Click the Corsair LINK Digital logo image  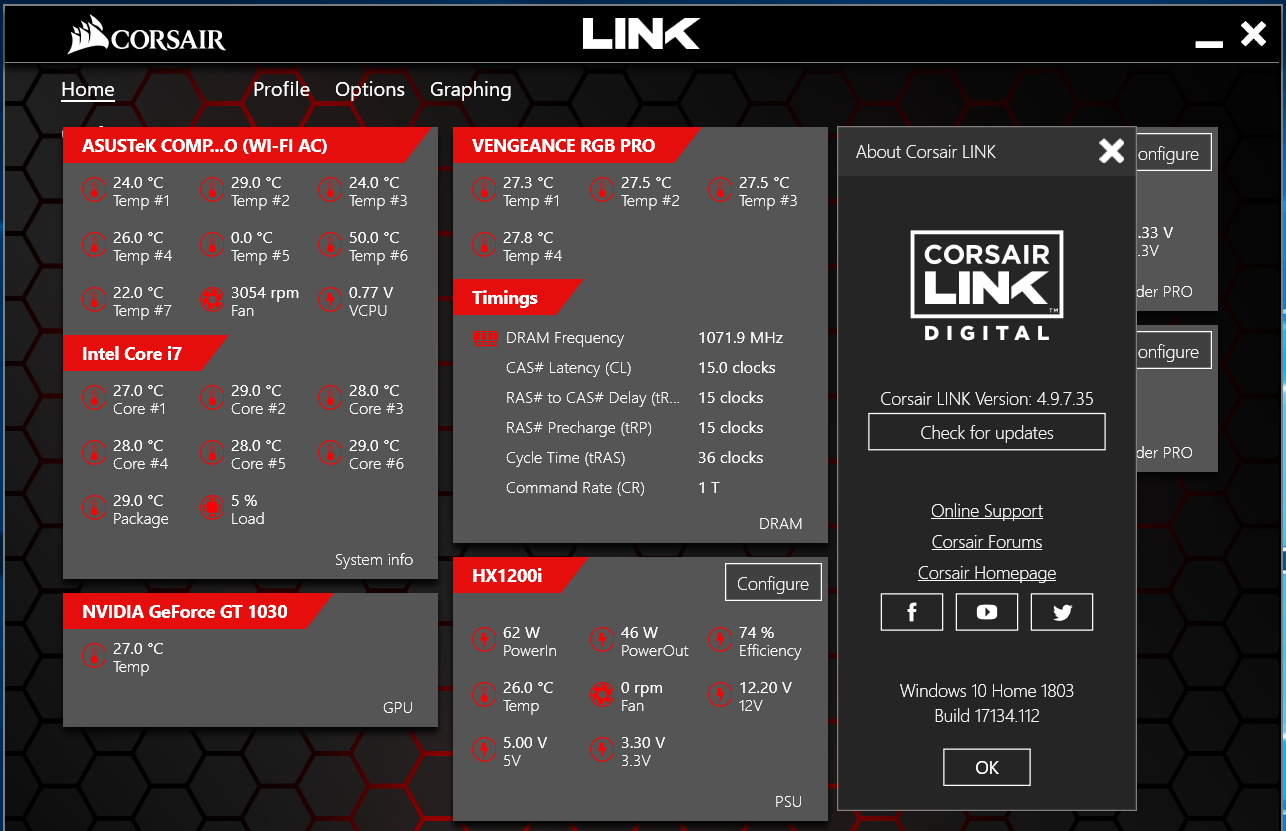point(987,286)
